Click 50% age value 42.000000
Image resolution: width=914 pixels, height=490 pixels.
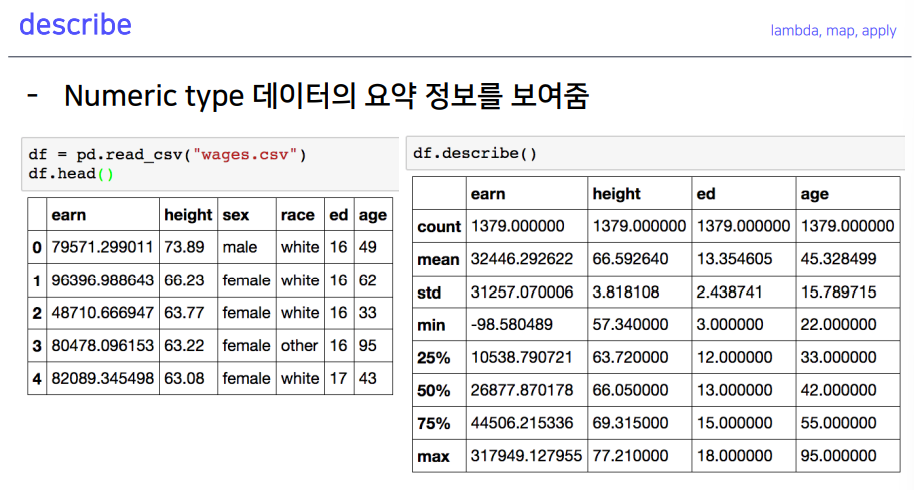[838, 390]
